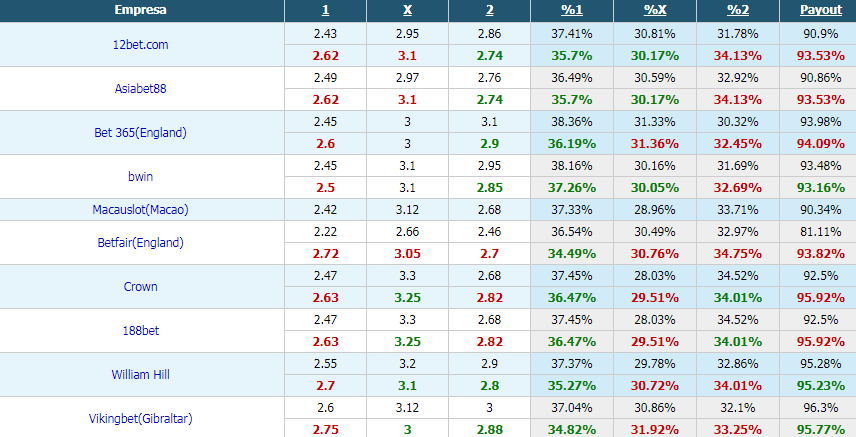Sort by the '%2' column header
The width and height of the screenshot is (856, 437).
(x=738, y=10)
